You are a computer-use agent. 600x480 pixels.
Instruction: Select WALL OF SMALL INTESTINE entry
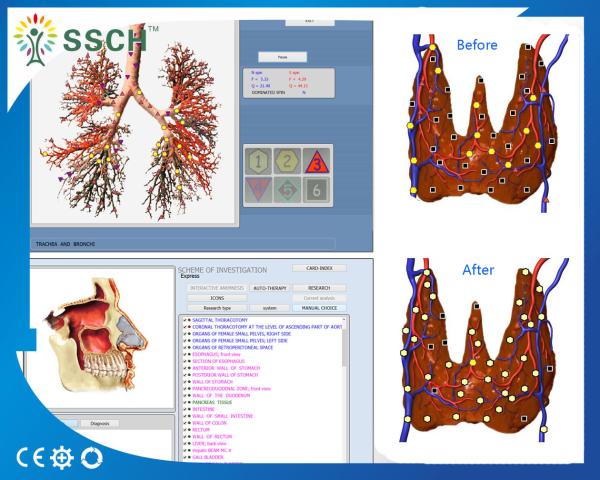click(223, 416)
